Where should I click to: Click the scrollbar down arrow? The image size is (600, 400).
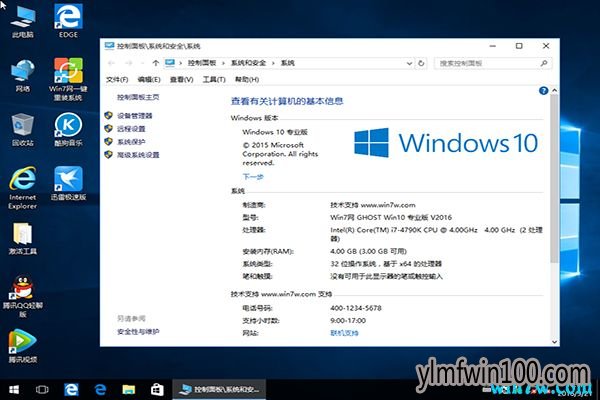(554, 342)
